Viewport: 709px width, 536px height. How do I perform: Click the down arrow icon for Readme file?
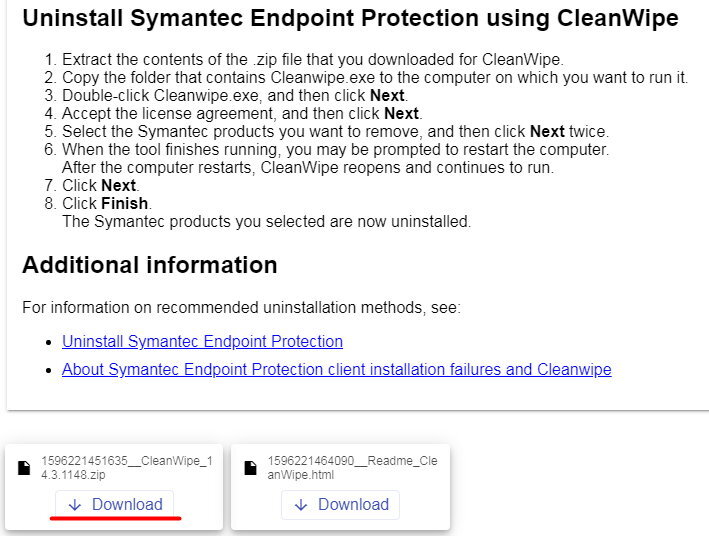(301, 505)
